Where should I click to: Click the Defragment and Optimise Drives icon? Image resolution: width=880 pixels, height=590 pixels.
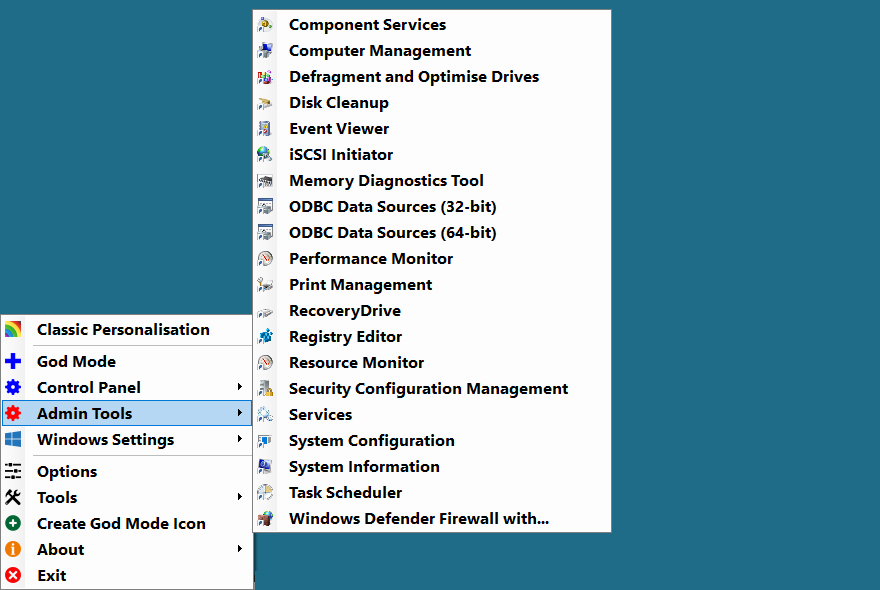coord(265,77)
